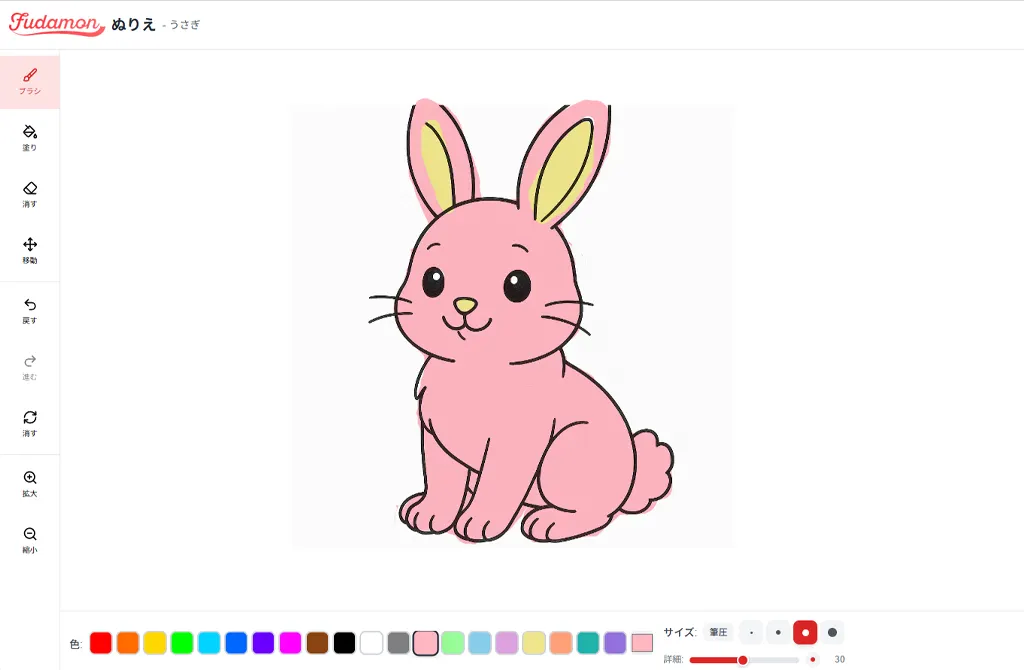Clear the canvas with the 消す reset icon
The image size is (1024, 670).
coord(30,421)
